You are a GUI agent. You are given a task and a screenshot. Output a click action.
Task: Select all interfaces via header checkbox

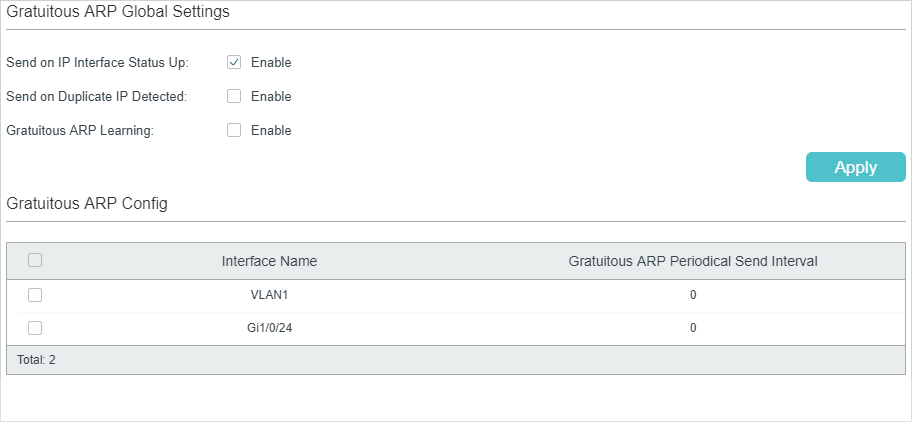35,260
